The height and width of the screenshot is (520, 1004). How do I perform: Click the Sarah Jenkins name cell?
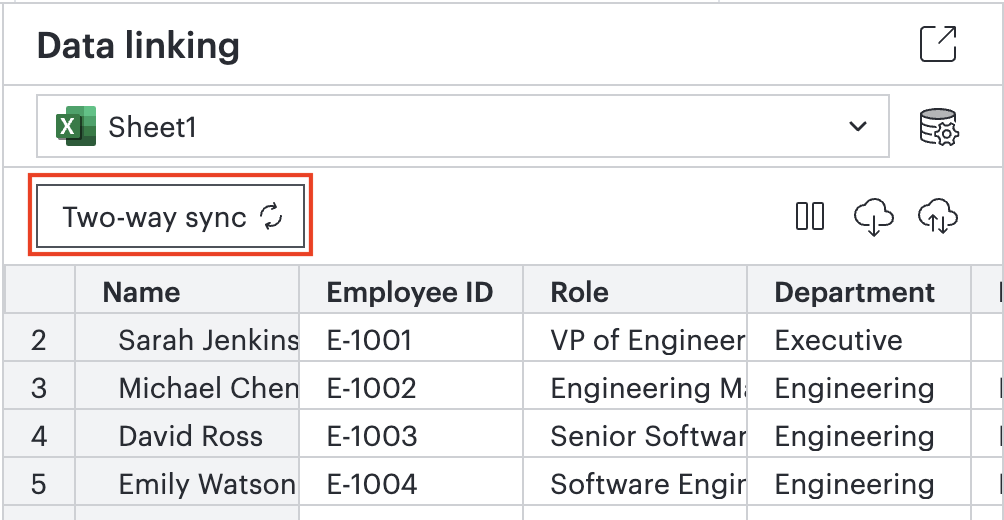(187, 340)
